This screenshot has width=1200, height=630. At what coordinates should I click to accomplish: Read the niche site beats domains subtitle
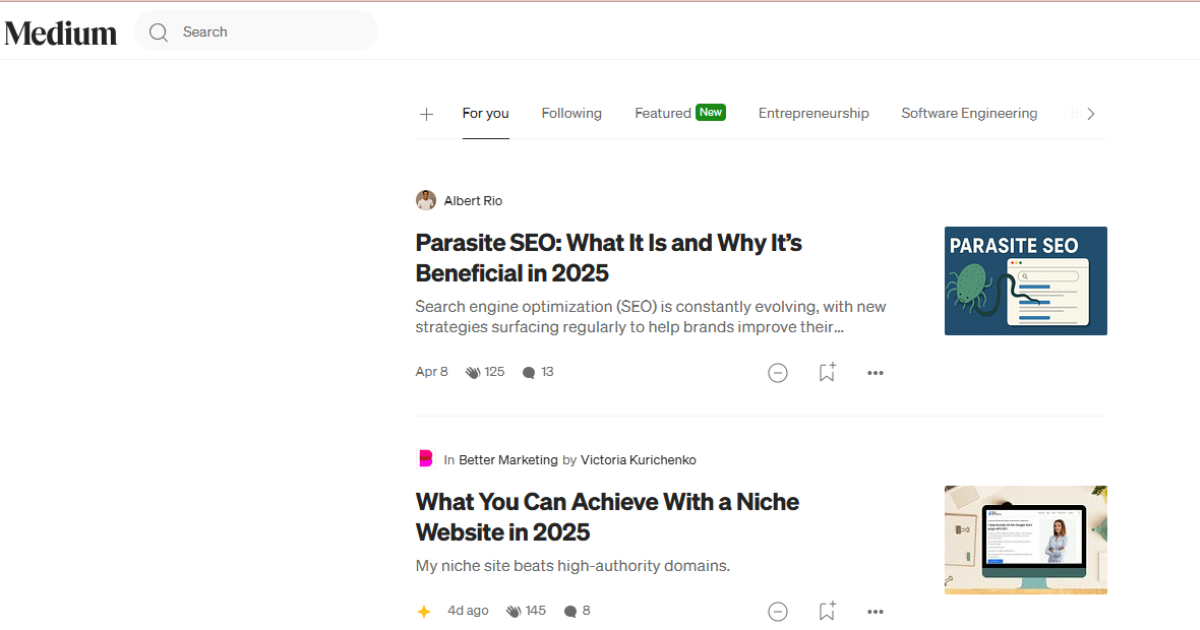(x=573, y=566)
